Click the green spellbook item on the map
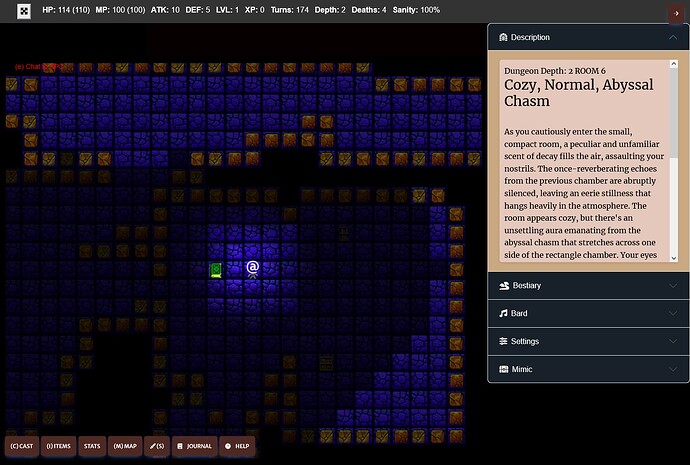This screenshot has height=465, width=690. click(x=216, y=270)
